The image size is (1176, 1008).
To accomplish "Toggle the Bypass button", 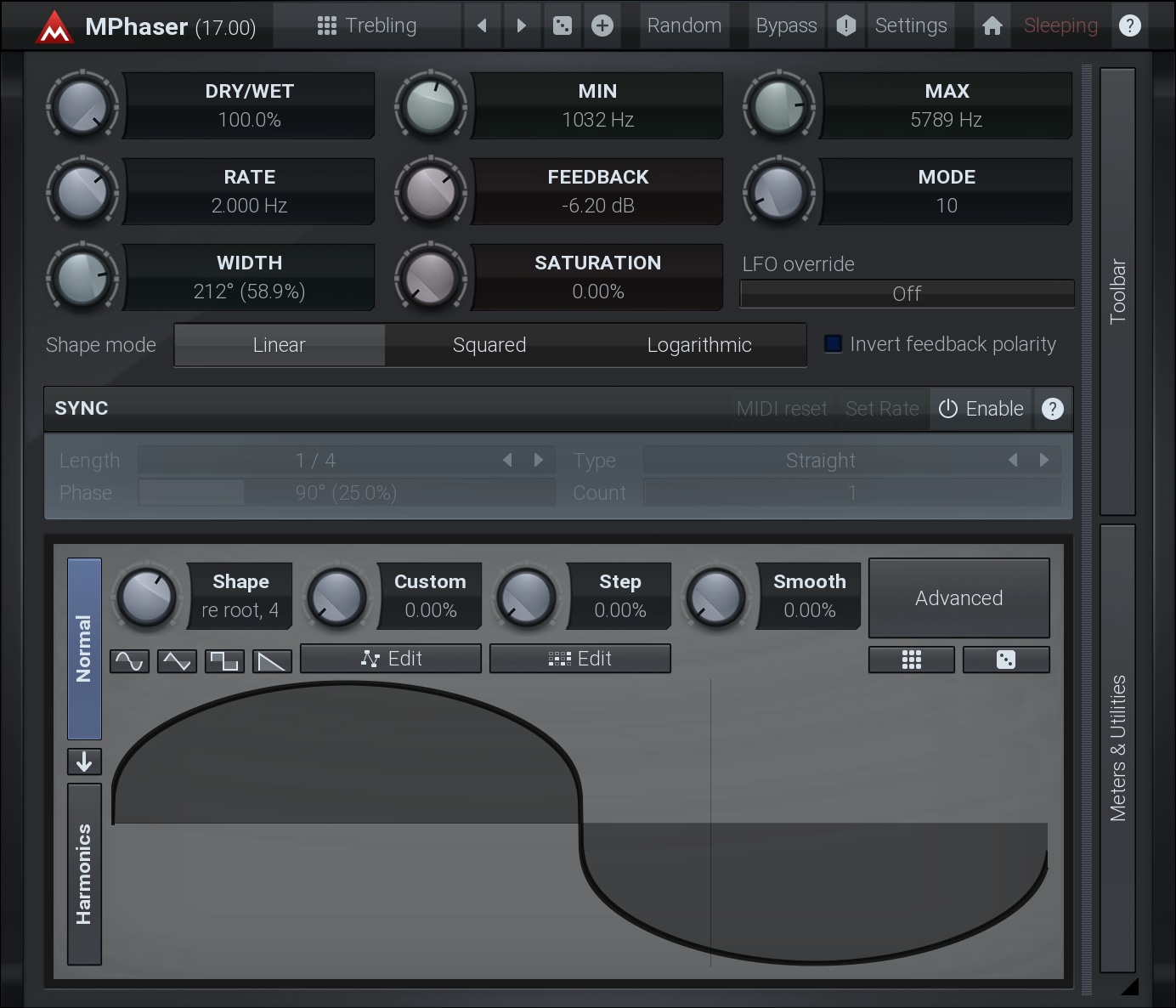I will [x=786, y=25].
